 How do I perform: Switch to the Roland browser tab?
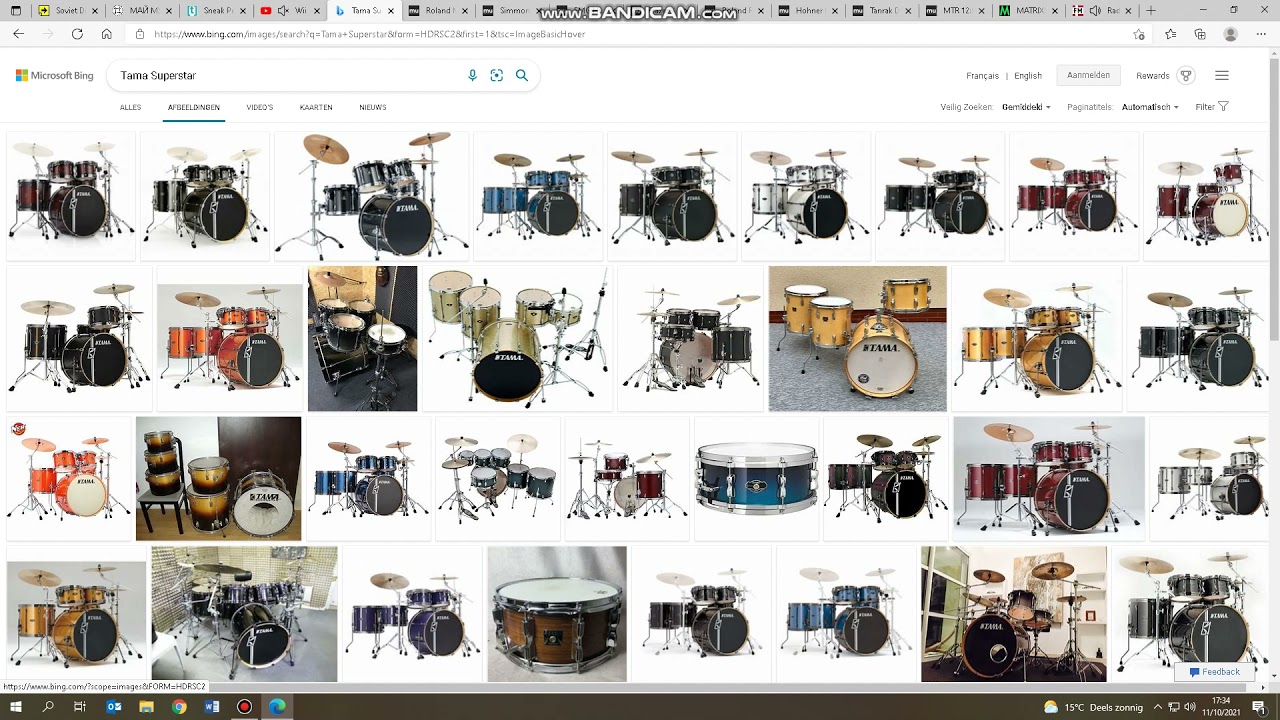[438, 10]
